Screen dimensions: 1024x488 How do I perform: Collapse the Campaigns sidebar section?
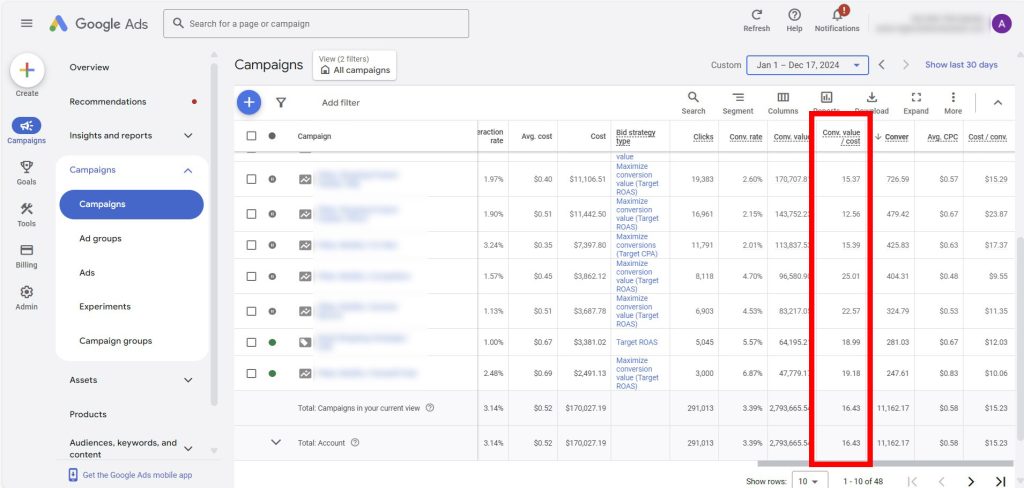(188, 170)
